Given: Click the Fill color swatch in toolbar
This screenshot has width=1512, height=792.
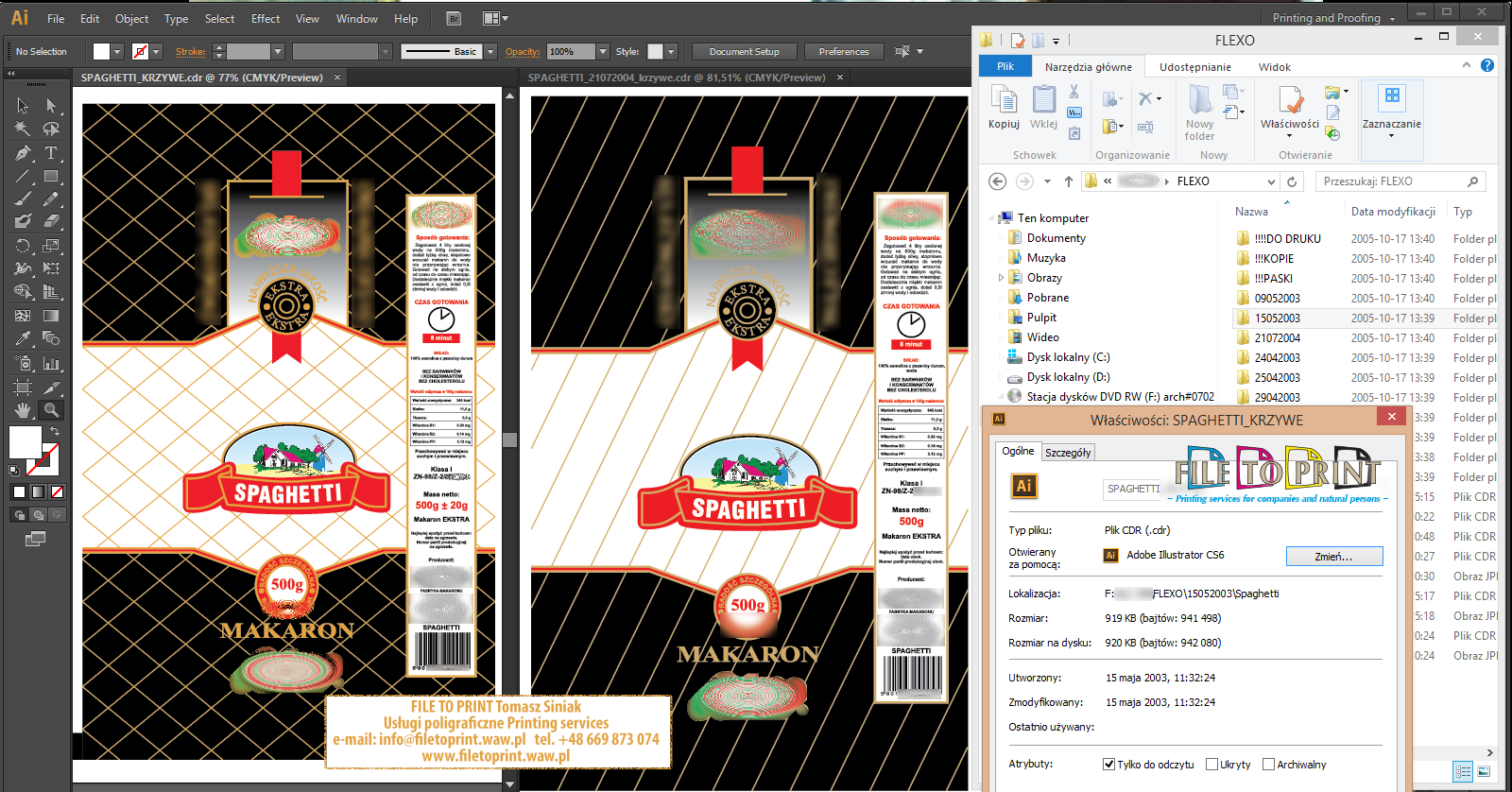Looking at the screenshot, I should pyautogui.click(x=26, y=442).
